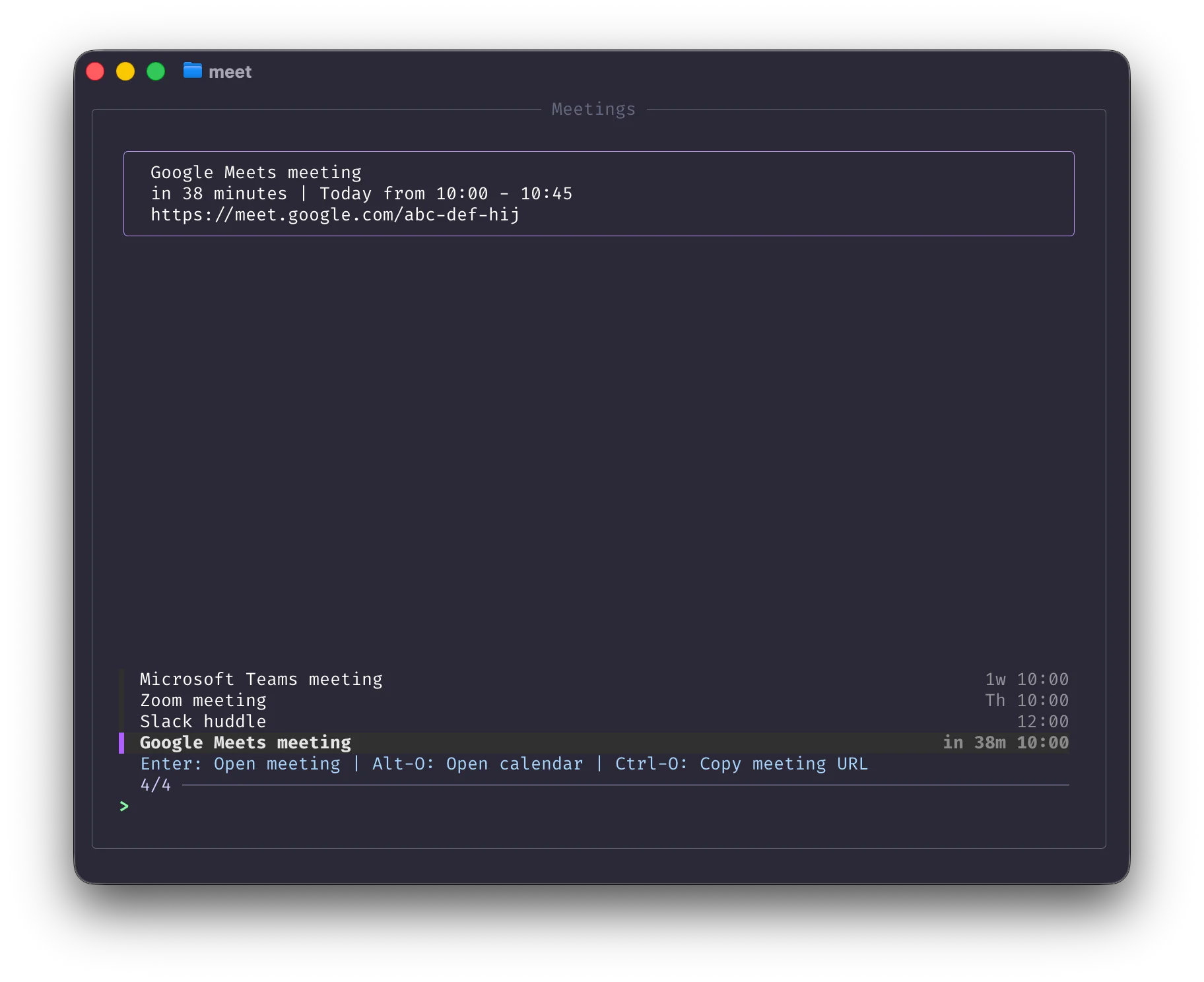Click the '12:00' Slack huddle time

pos(1043,721)
